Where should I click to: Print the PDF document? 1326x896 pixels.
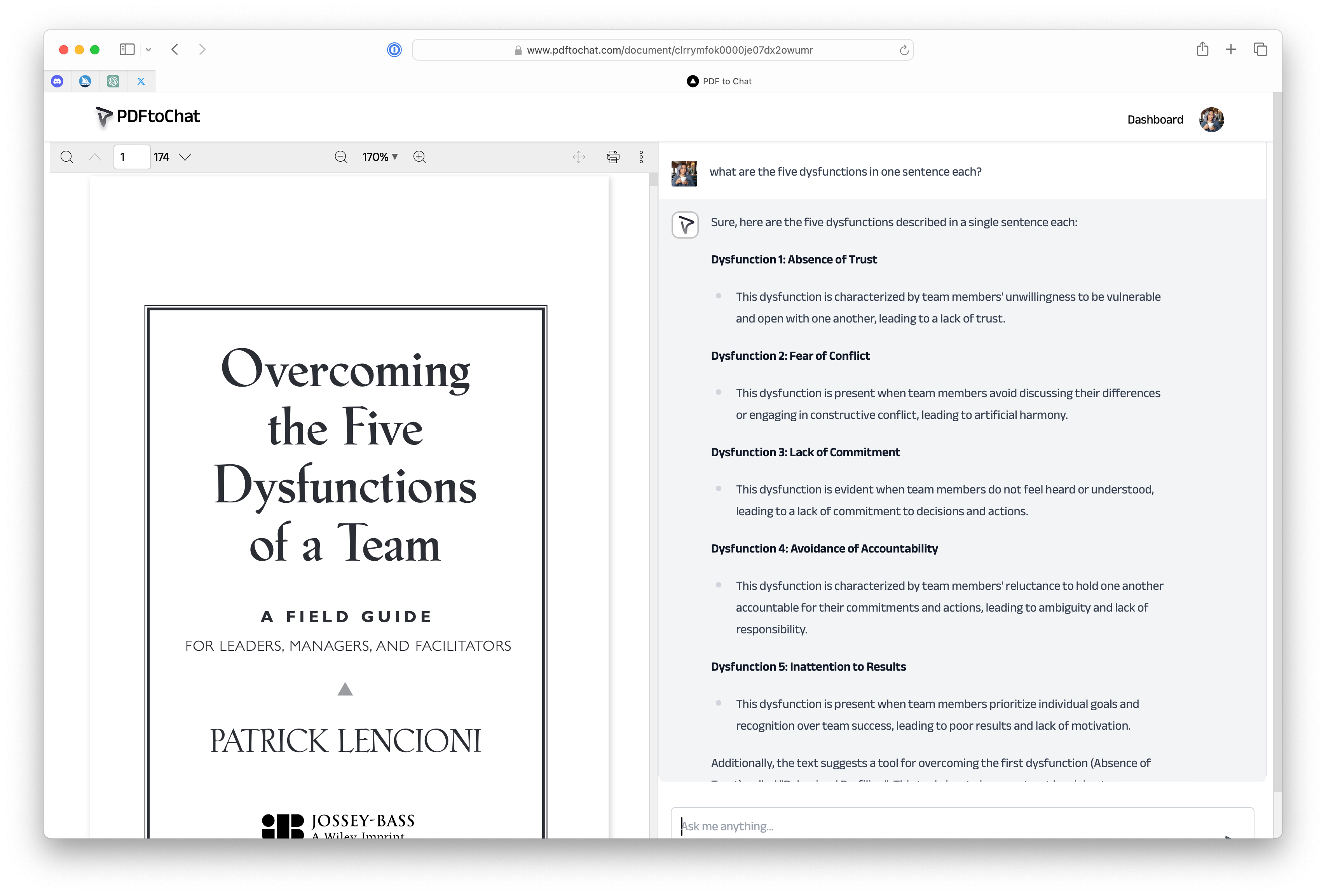613,157
